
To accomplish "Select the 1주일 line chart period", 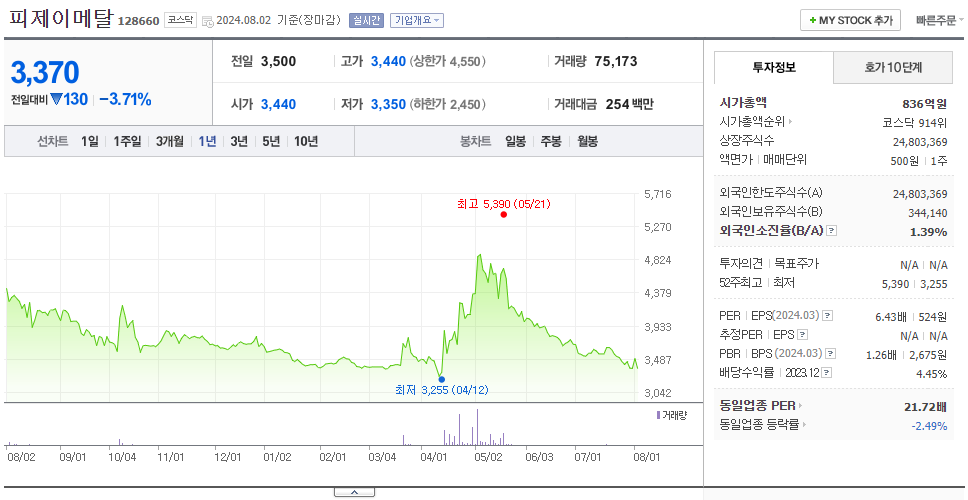I will [x=127, y=141].
